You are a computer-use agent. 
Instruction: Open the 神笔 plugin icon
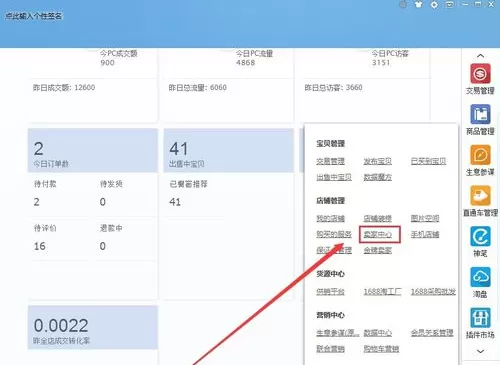[480, 236]
